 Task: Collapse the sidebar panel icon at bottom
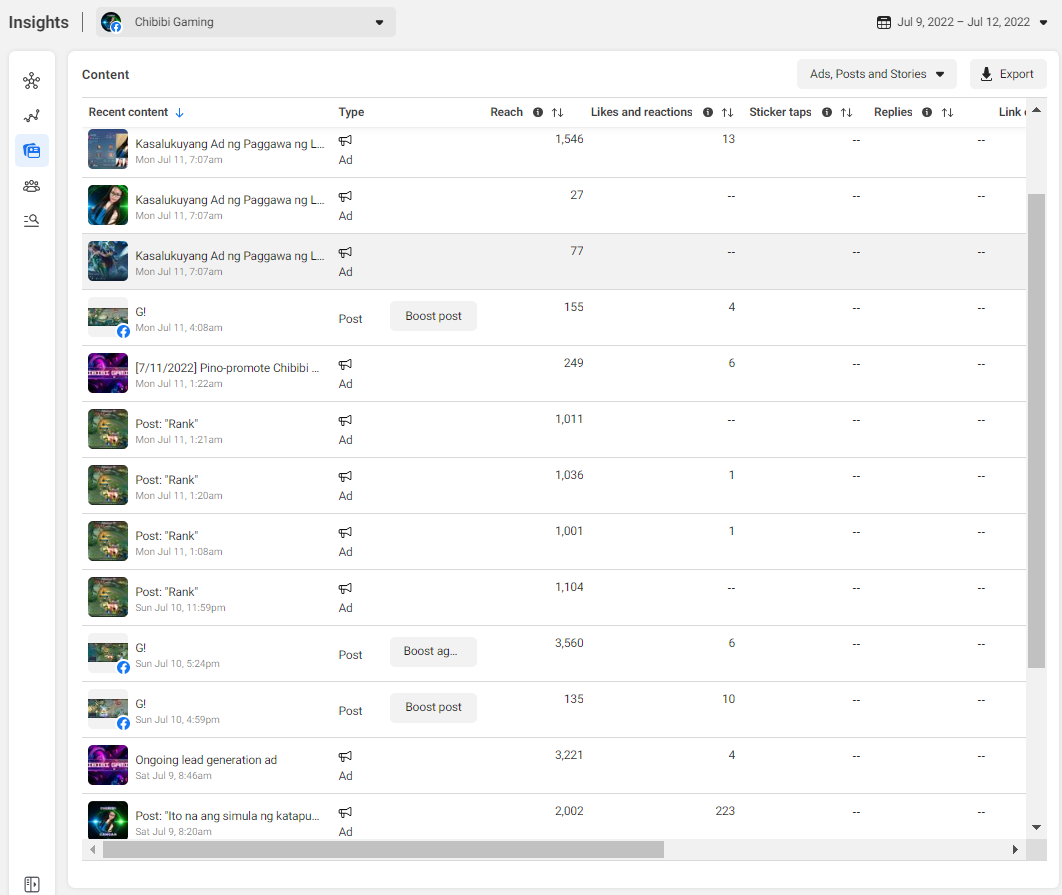pyautogui.click(x=32, y=884)
